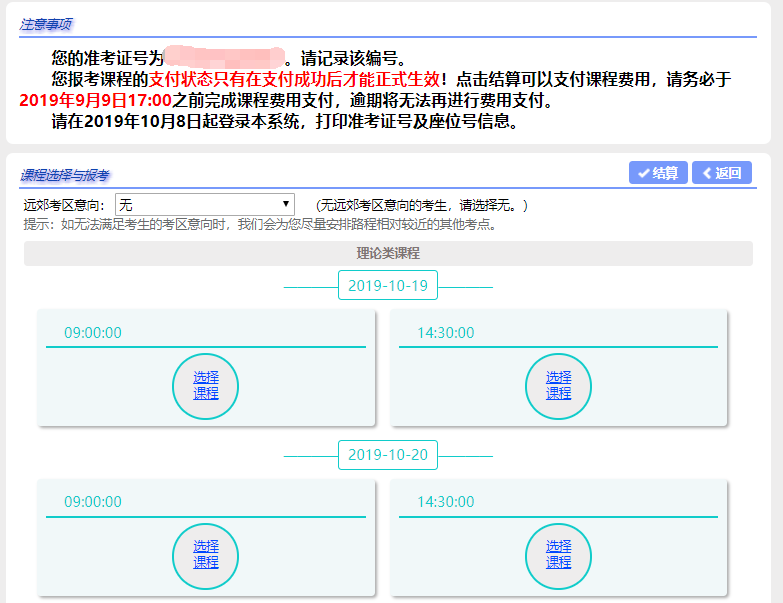Image resolution: width=783 pixels, height=603 pixels.
Task: Click the 注意事项 section heading
Action: [x=46, y=24]
